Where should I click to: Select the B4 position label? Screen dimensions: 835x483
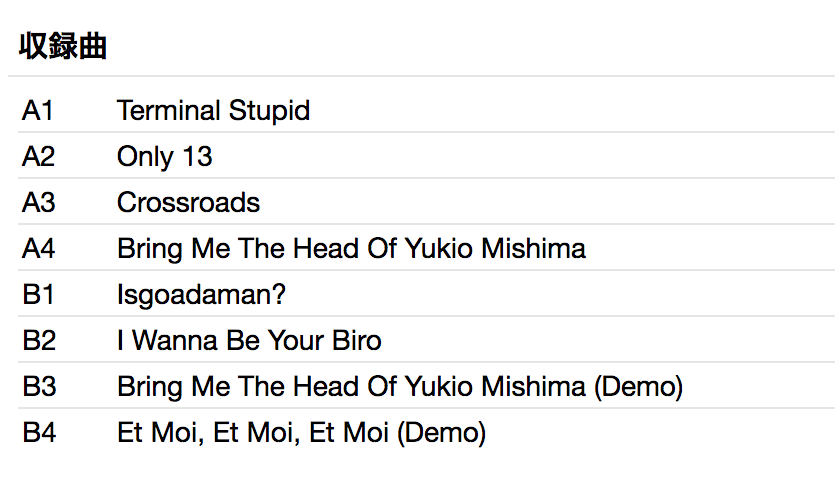(x=39, y=432)
